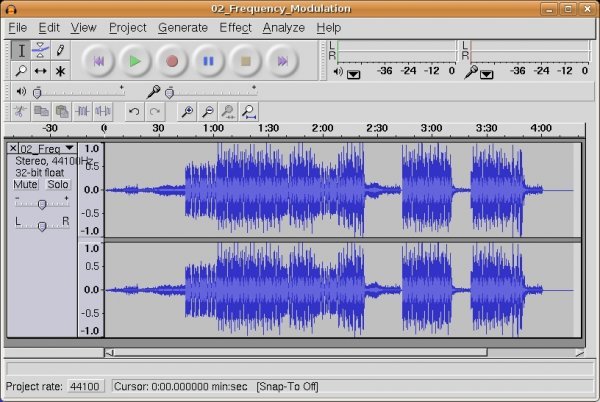Toggle the blue Pause button
The height and width of the screenshot is (402, 600).
click(x=208, y=61)
